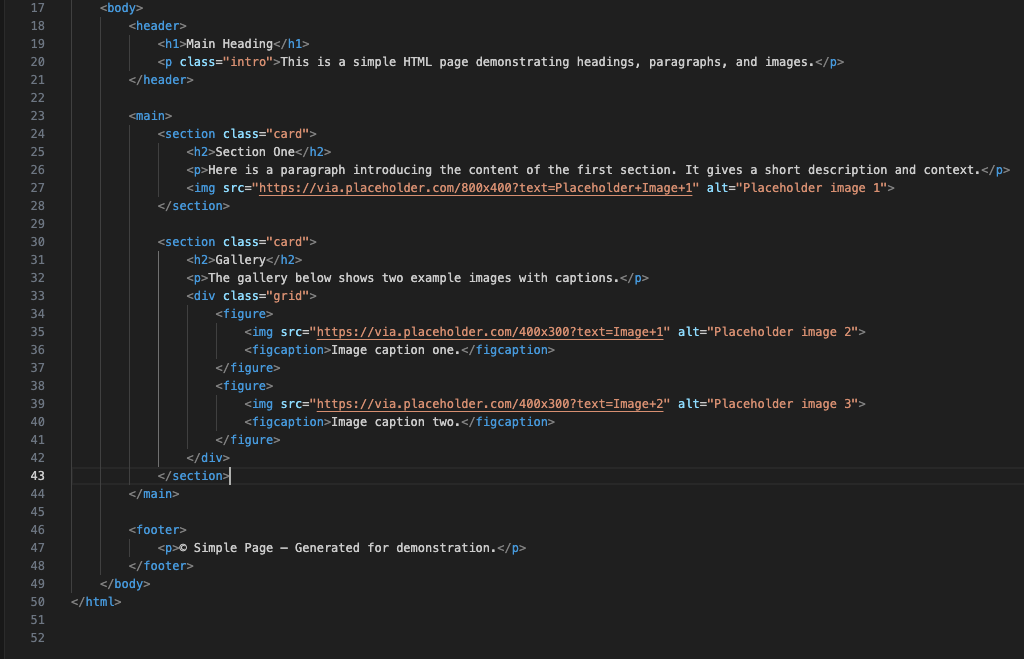Image resolution: width=1024 pixels, height=659 pixels.
Task: Click the "Placeholder image 3" alt value
Action: [x=782, y=404]
